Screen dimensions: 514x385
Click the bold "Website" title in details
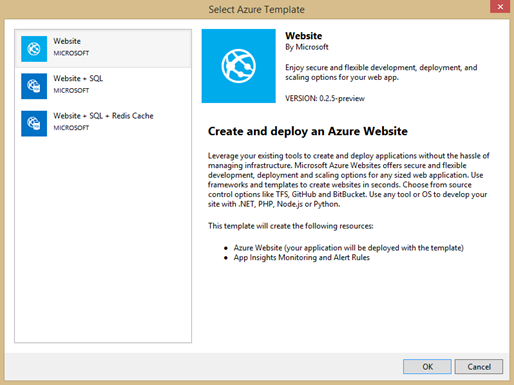[304, 36]
